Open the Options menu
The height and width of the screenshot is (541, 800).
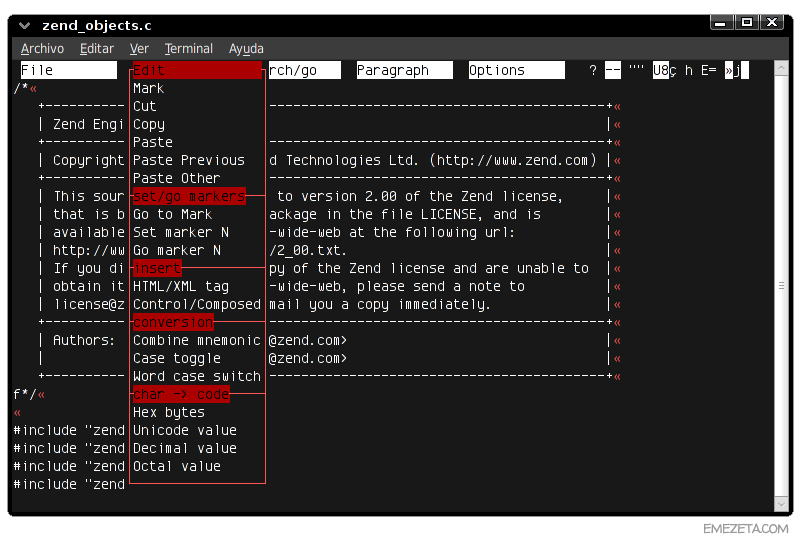click(516, 70)
